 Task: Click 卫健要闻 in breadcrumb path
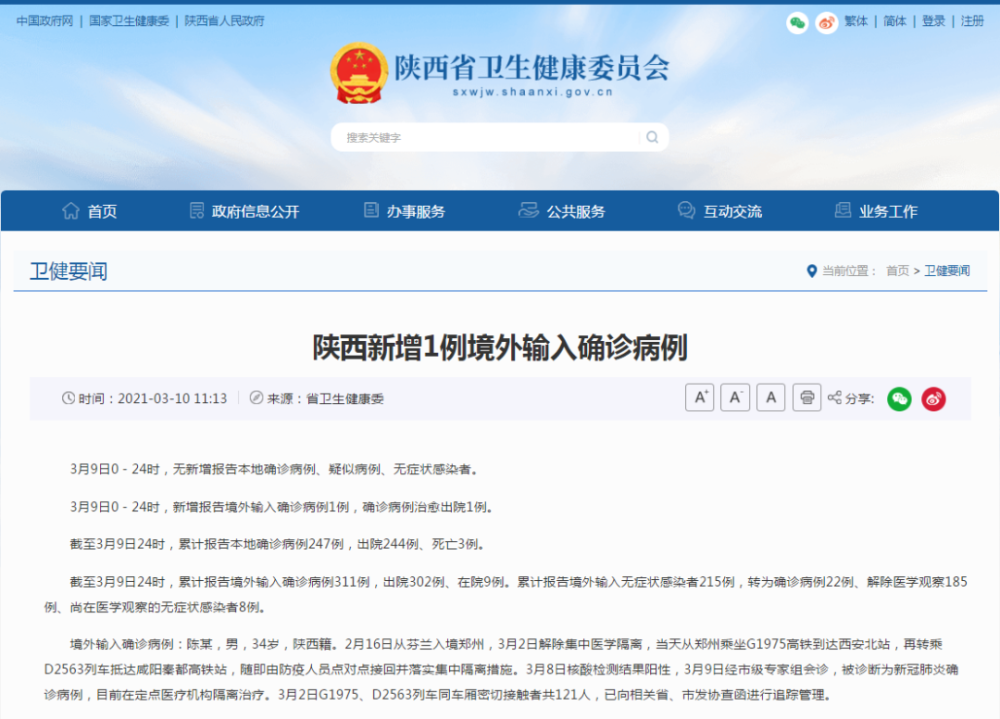(946, 271)
